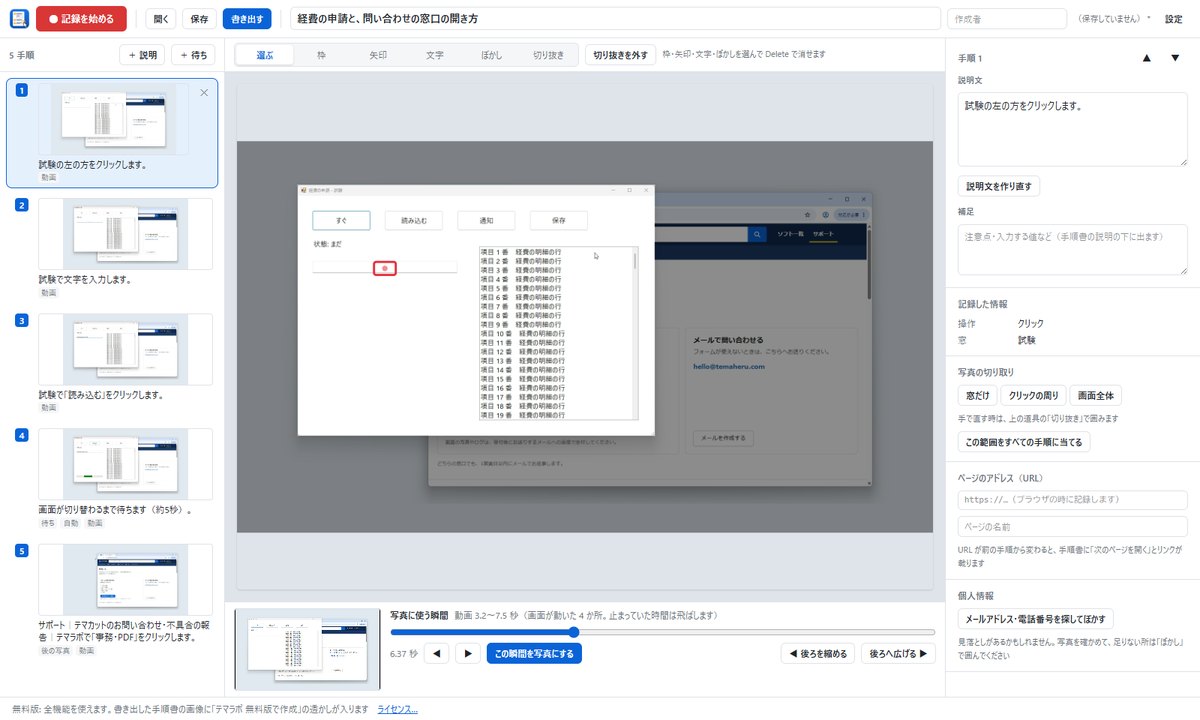Click the 開く button
The image size is (1200, 720).
[161, 19]
